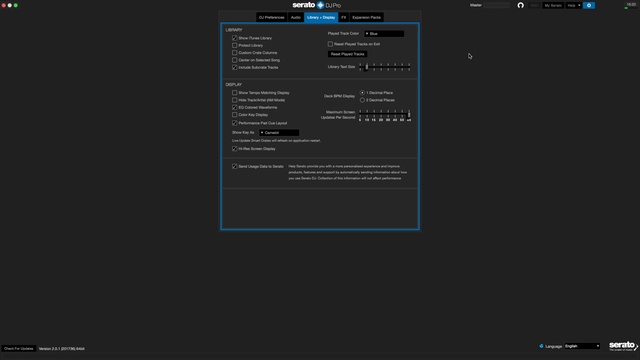Screen dimensions: 640x360
Task: Select 2 Decimal Places radio button
Action: pyautogui.click(x=362, y=100)
